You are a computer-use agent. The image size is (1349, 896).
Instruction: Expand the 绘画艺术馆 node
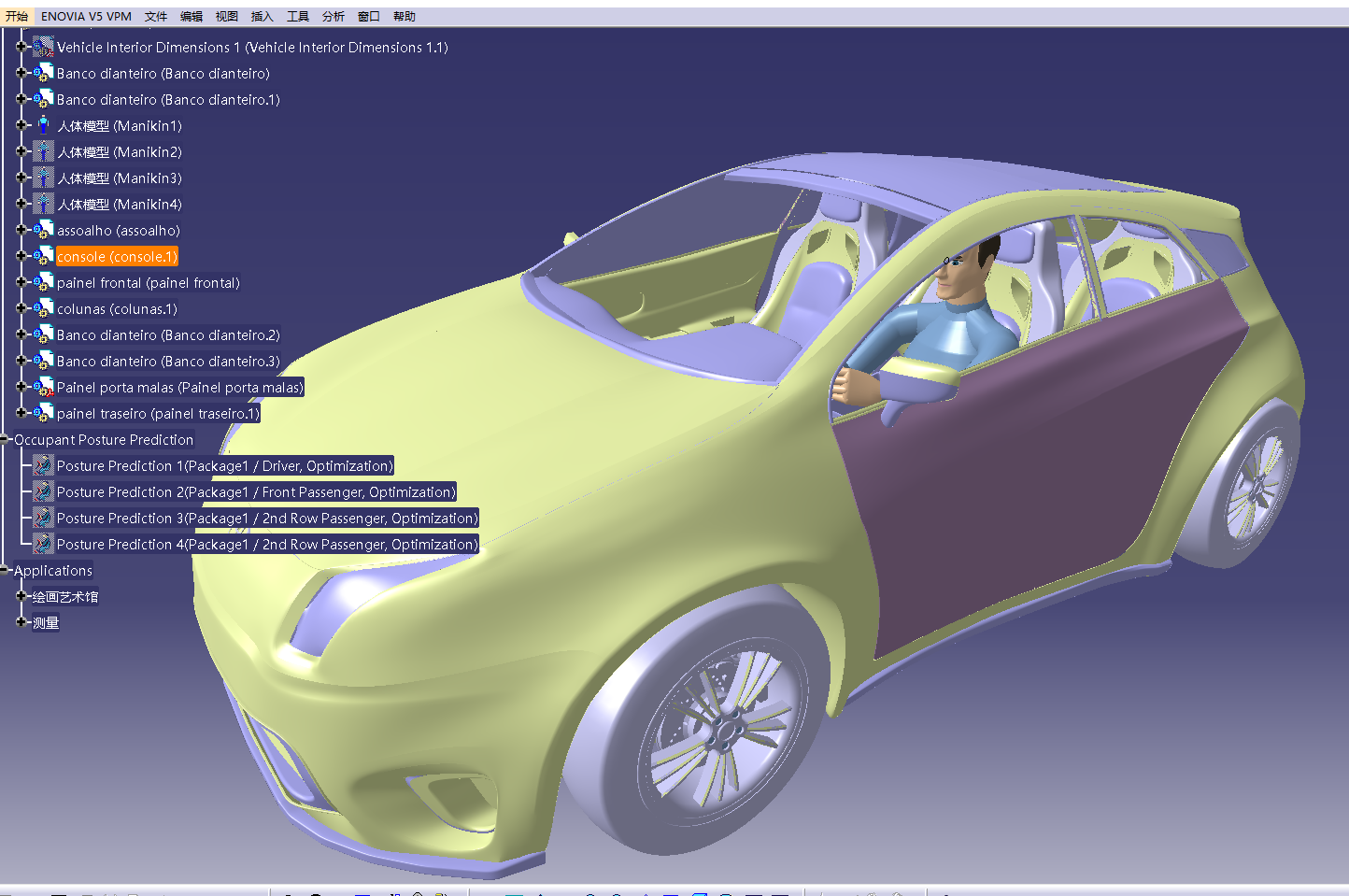21,595
